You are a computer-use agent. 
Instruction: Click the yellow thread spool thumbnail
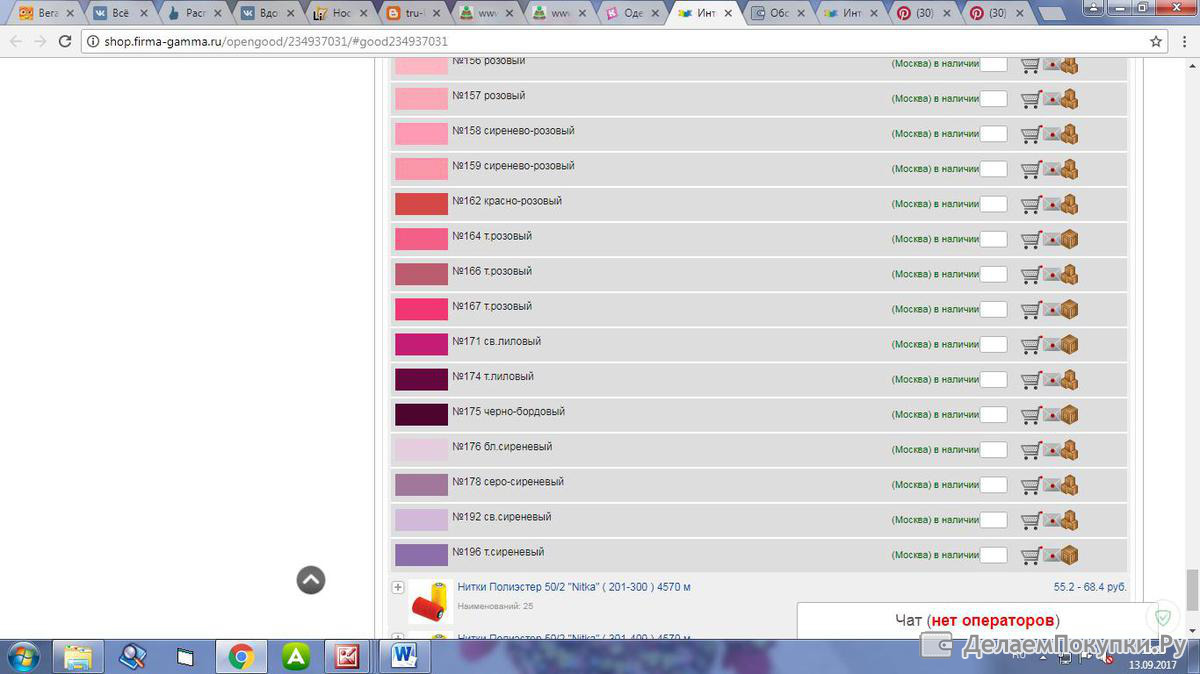[x=431, y=602]
